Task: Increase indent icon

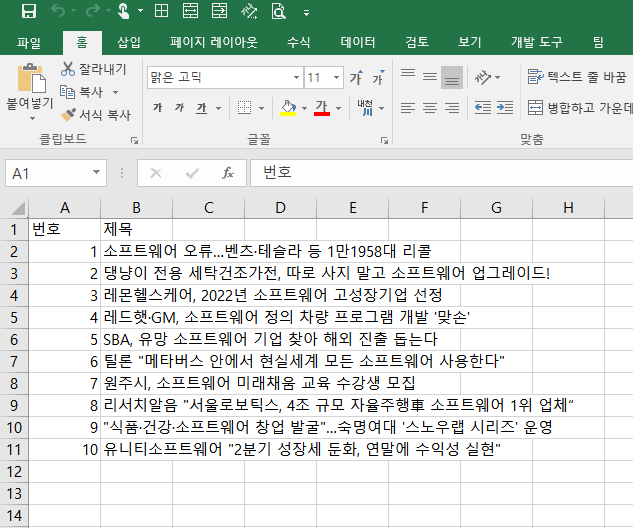Action: tap(505, 108)
